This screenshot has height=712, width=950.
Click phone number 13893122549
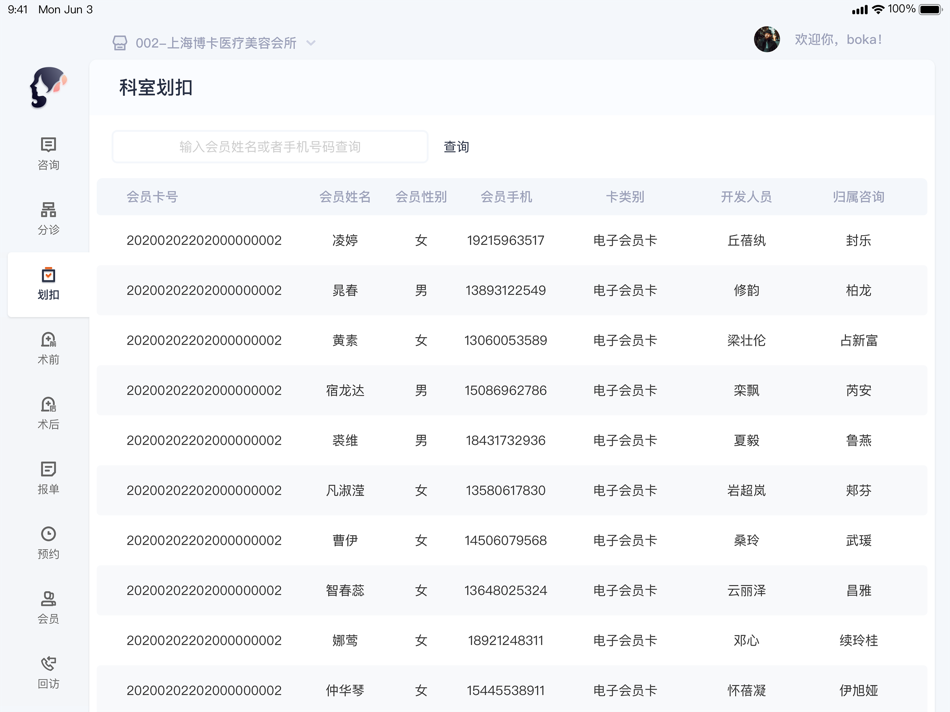pos(505,290)
